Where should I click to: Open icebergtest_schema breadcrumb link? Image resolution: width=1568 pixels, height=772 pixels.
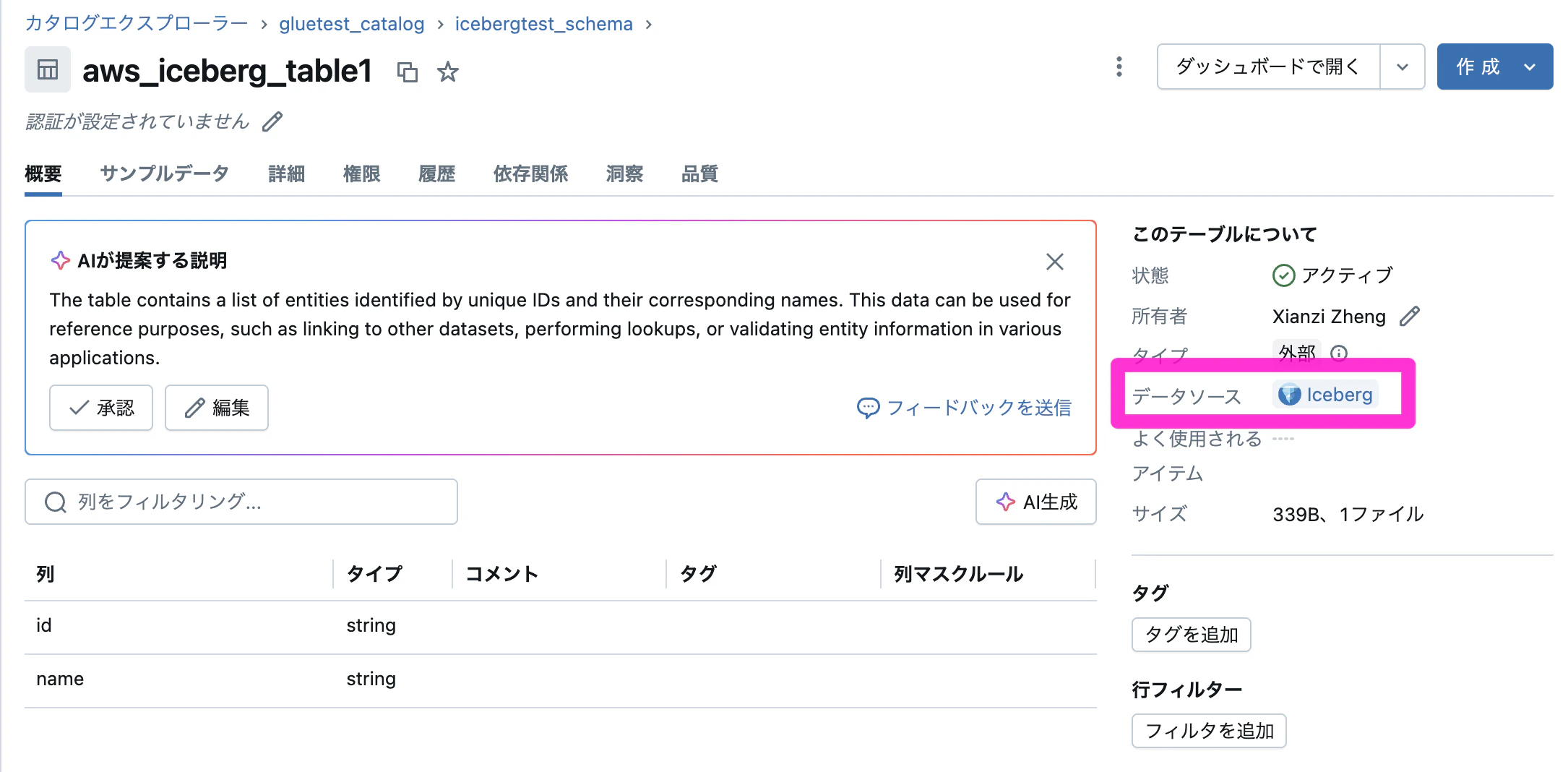[544, 24]
